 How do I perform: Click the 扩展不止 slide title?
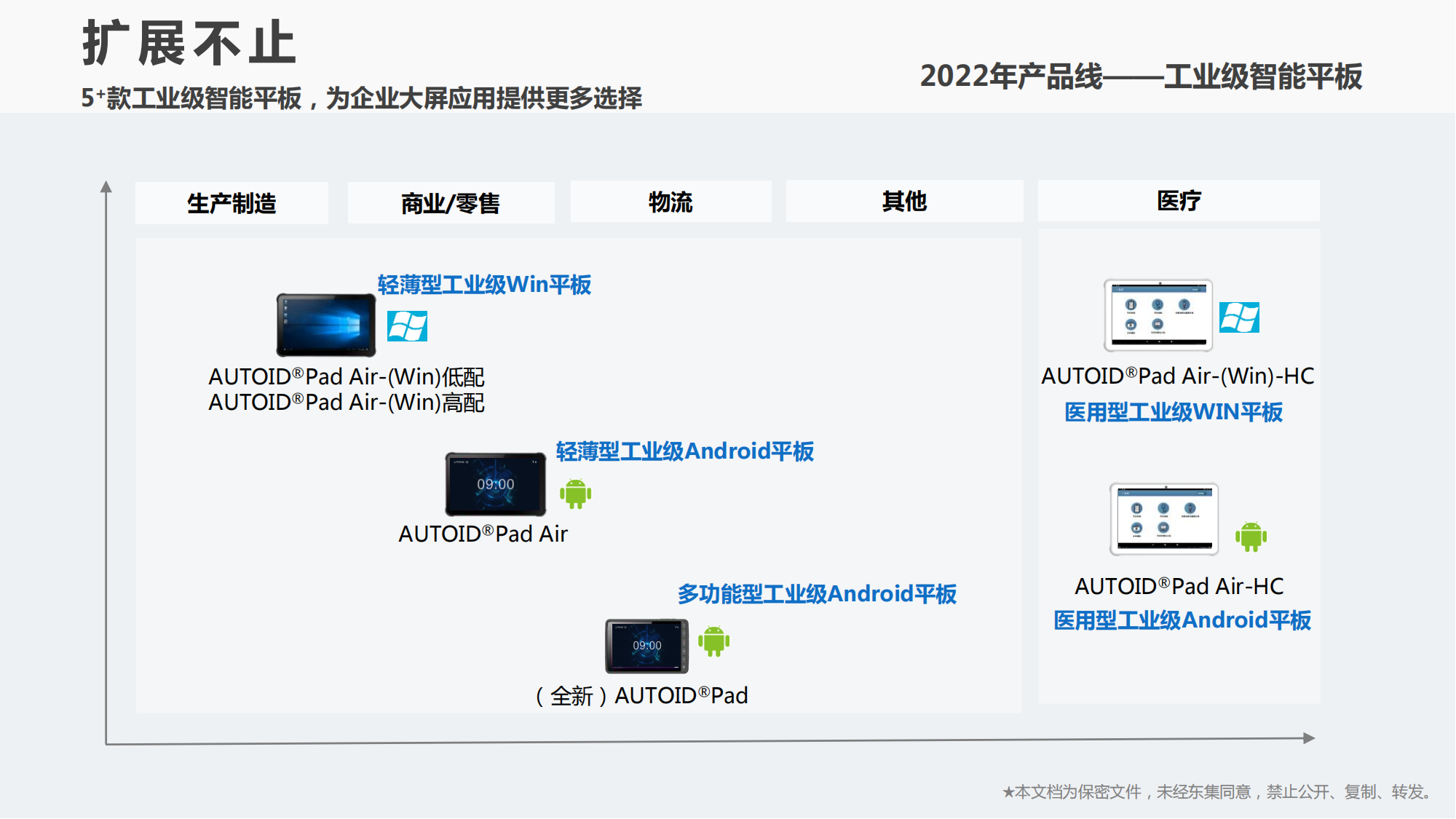[189, 43]
